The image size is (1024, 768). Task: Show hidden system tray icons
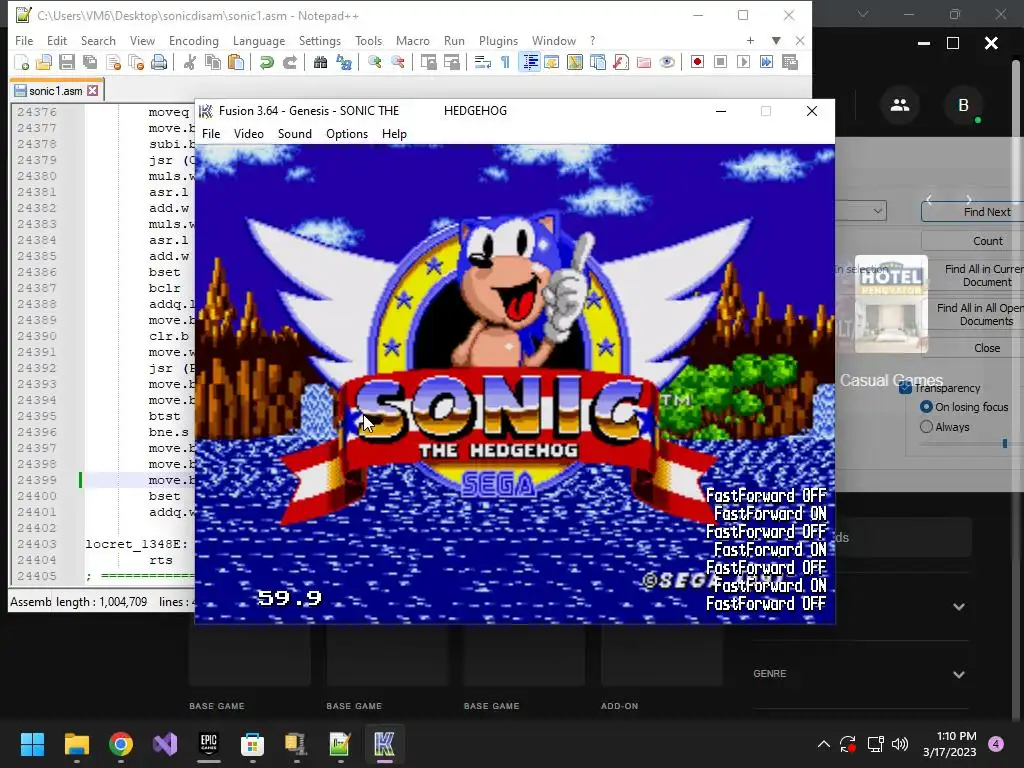(824, 744)
